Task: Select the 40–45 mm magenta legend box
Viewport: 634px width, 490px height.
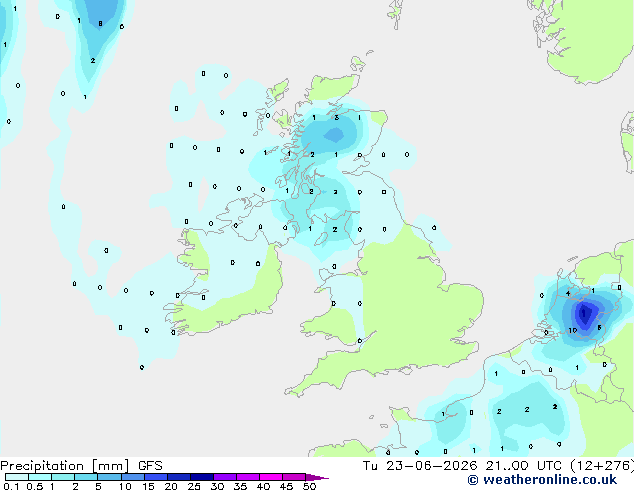Action: [x=271, y=477]
